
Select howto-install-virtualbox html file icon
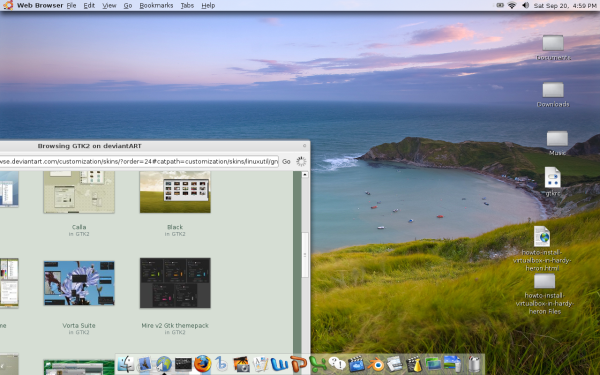pos(542,236)
